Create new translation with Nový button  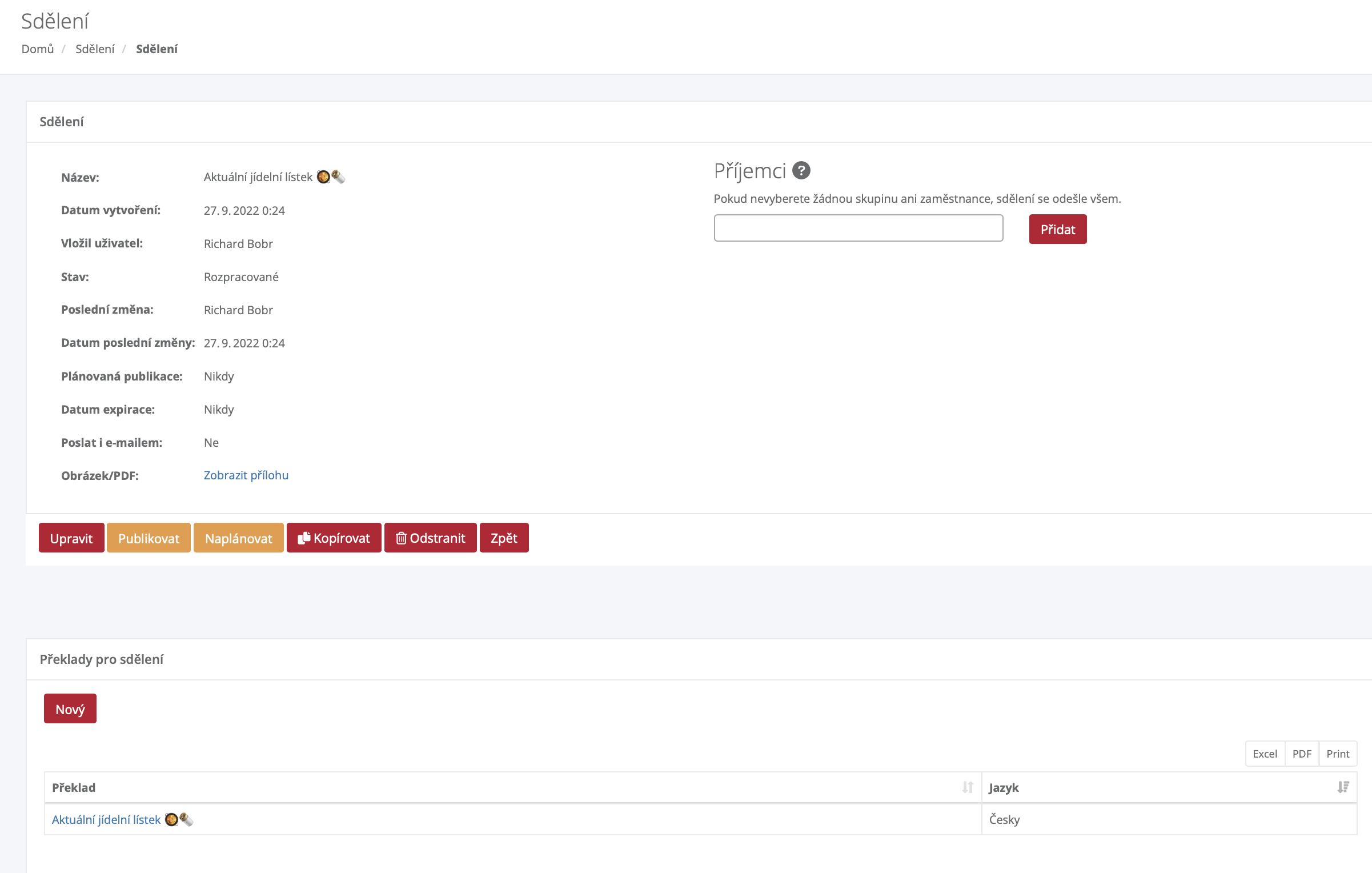coord(70,709)
